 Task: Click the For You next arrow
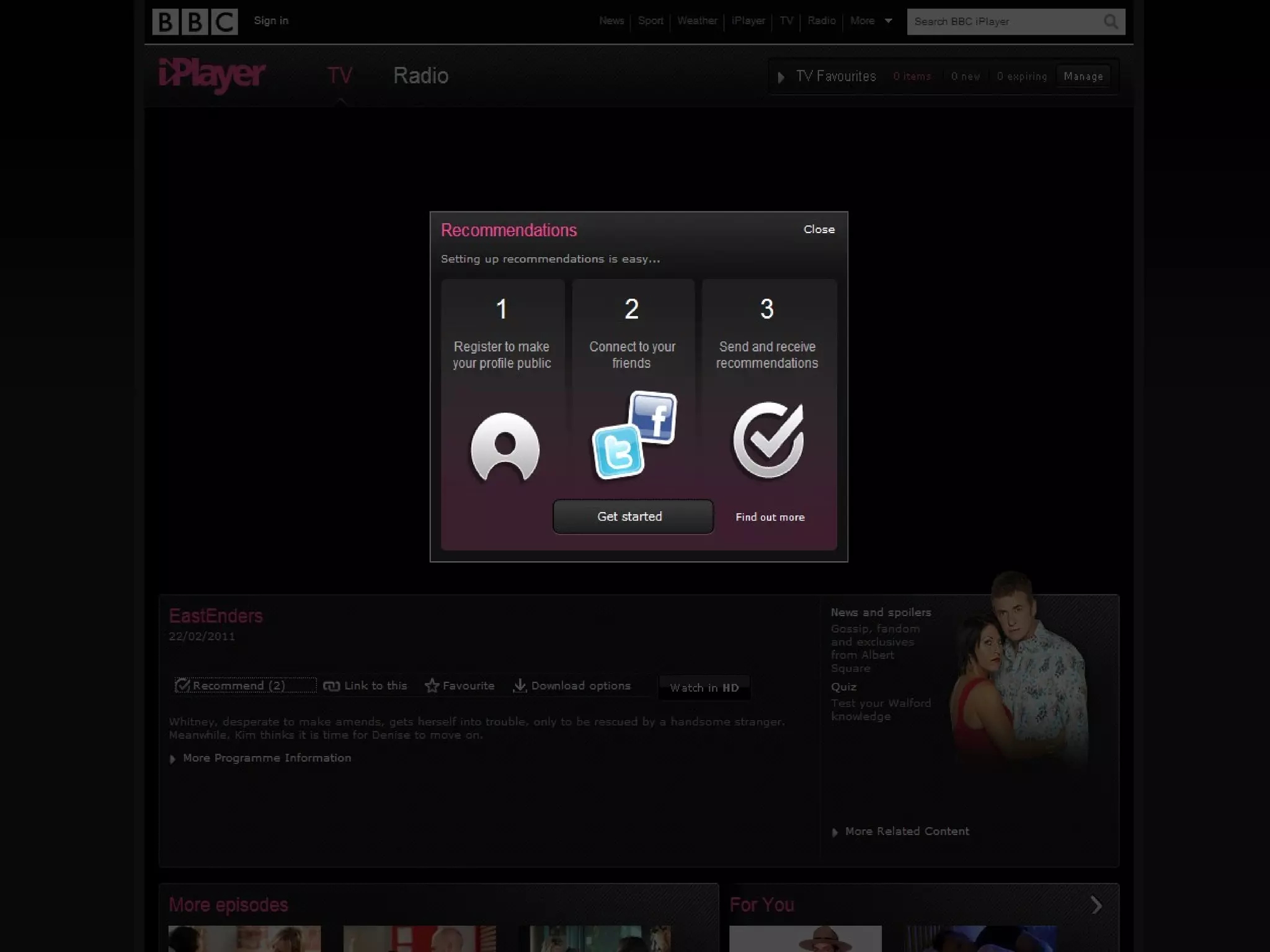1096,905
